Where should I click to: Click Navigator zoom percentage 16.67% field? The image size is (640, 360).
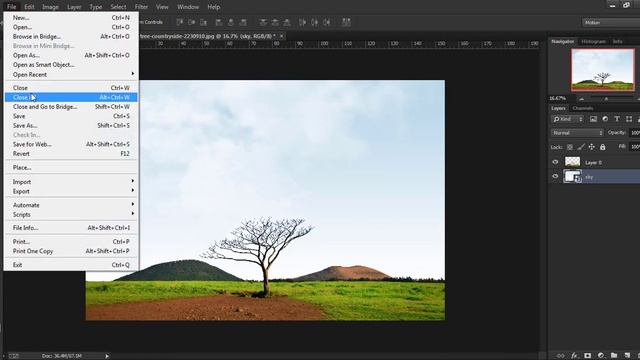(x=558, y=98)
